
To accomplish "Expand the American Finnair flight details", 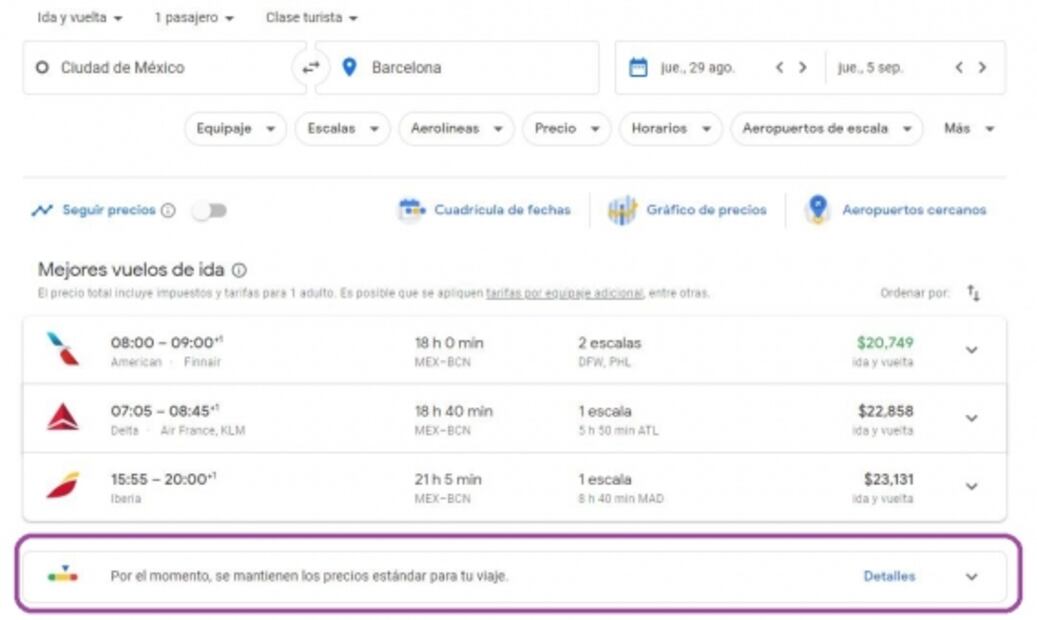I will click(x=970, y=347).
